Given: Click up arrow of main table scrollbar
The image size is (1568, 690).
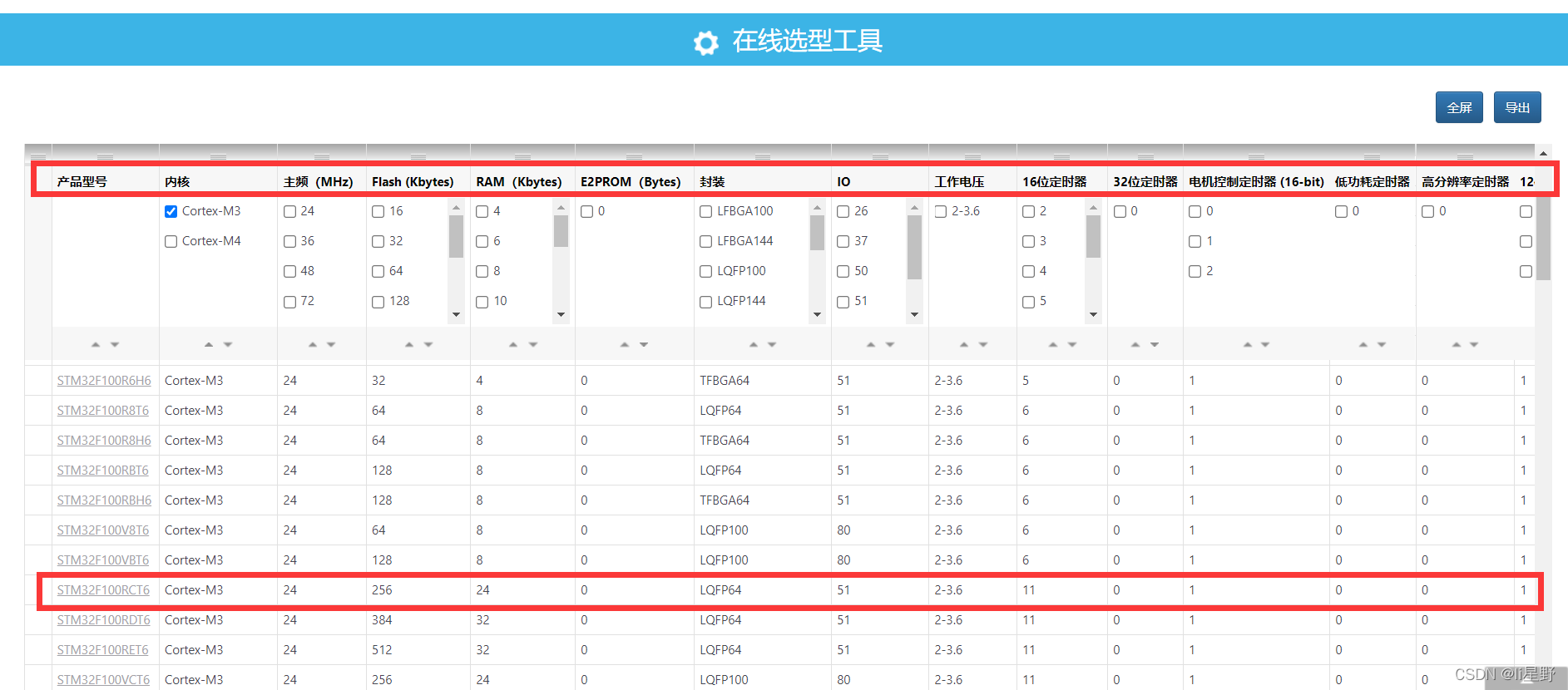Looking at the screenshot, I should (x=1543, y=153).
